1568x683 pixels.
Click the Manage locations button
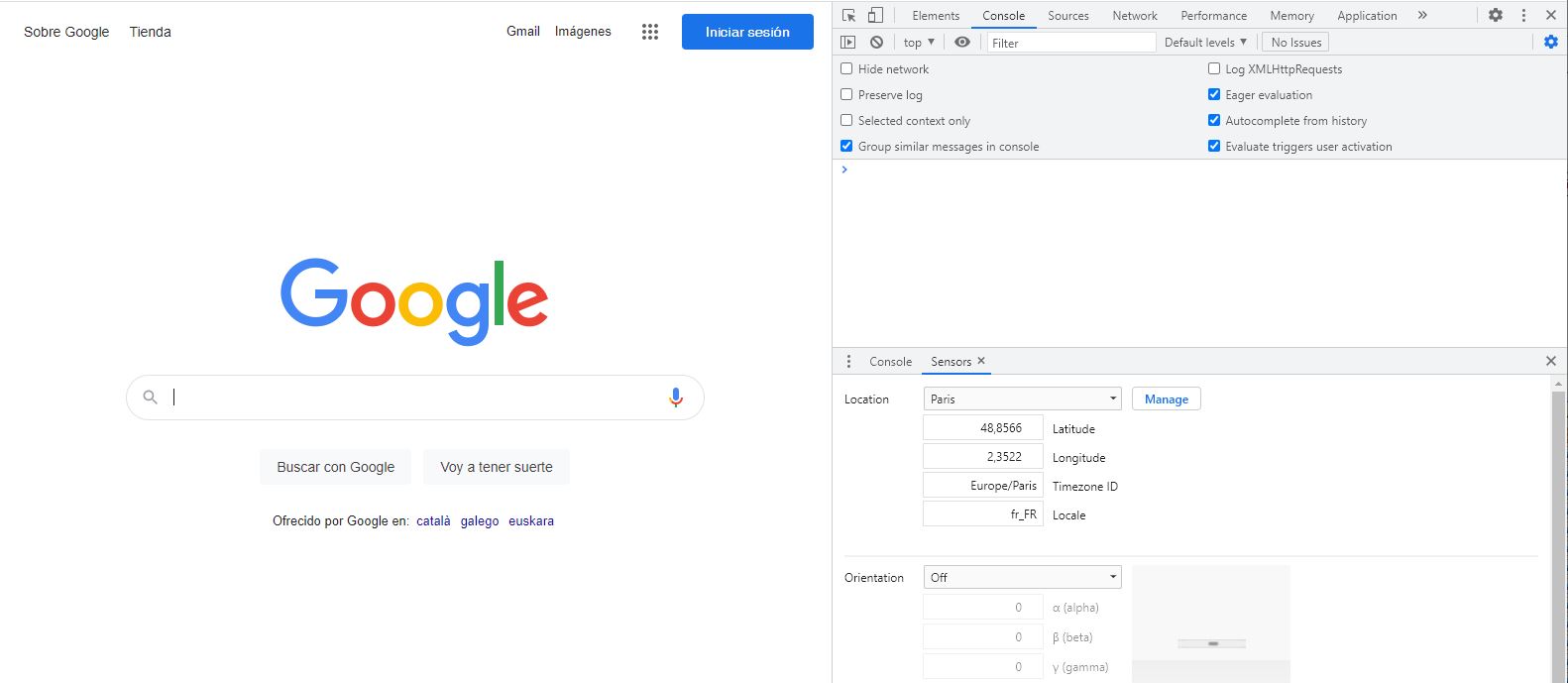click(1167, 398)
